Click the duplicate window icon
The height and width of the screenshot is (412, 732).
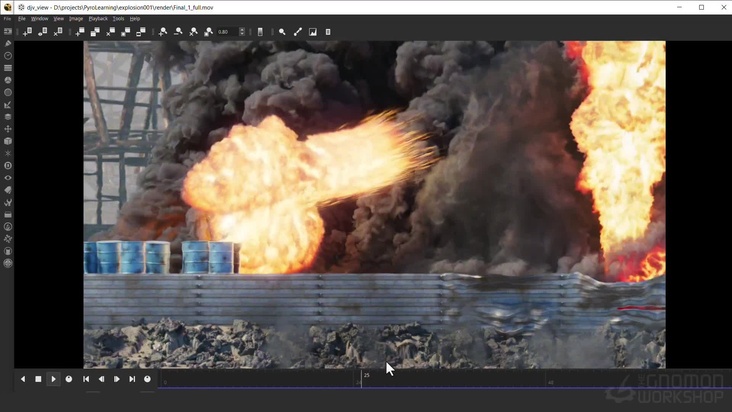pos(42,32)
